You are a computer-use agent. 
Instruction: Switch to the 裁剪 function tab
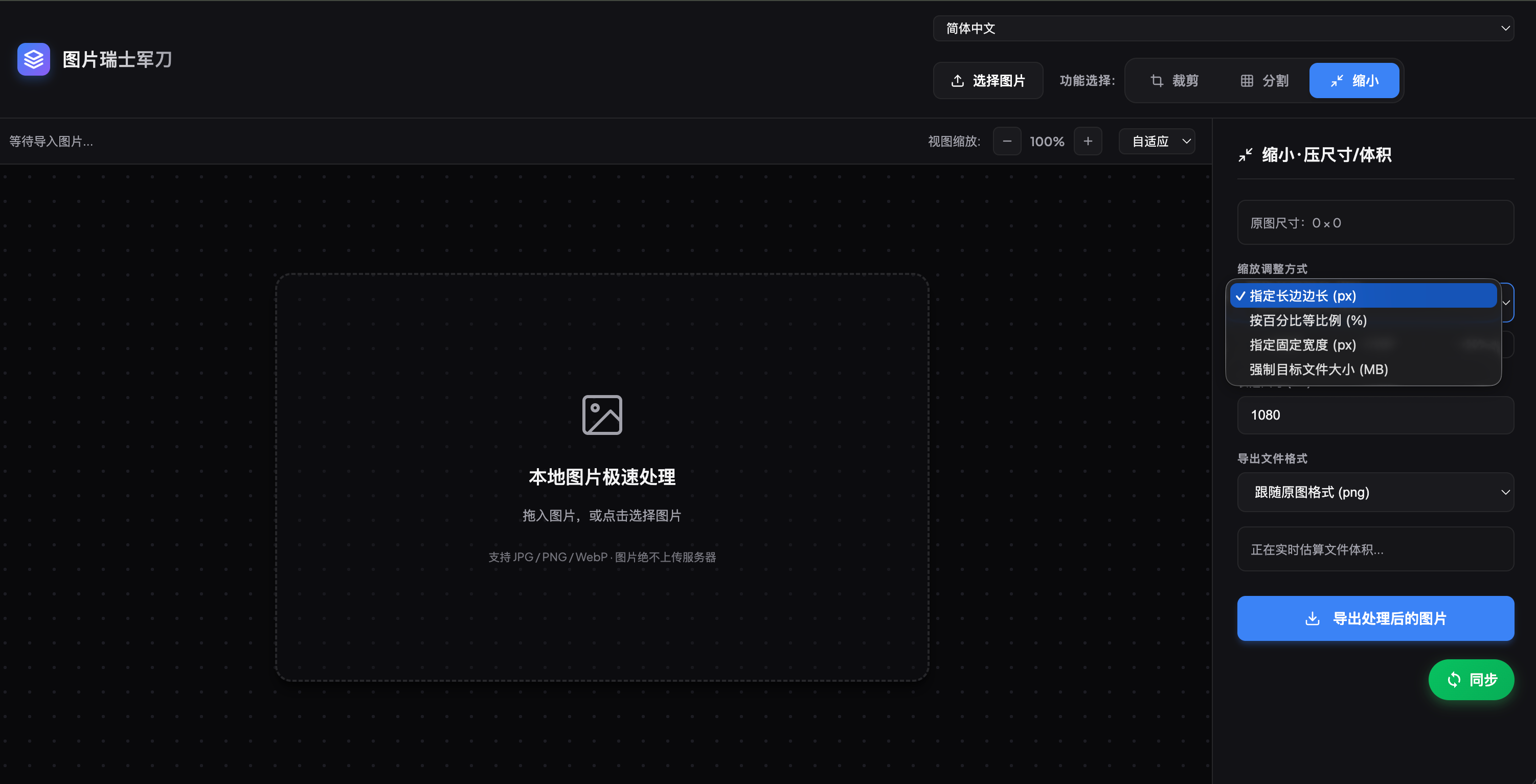pos(1174,80)
